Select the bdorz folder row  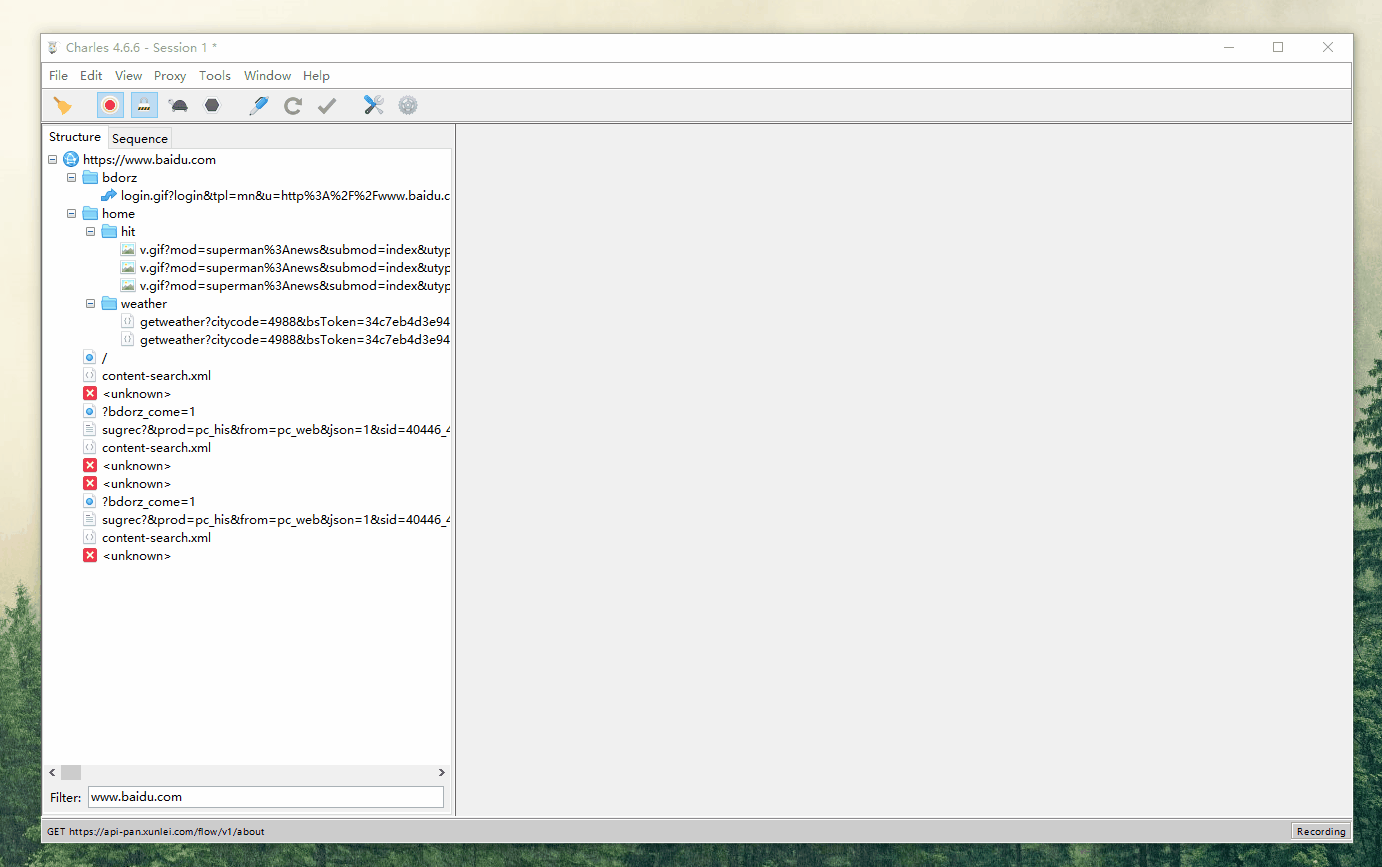pyautogui.click(x=110, y=178)
